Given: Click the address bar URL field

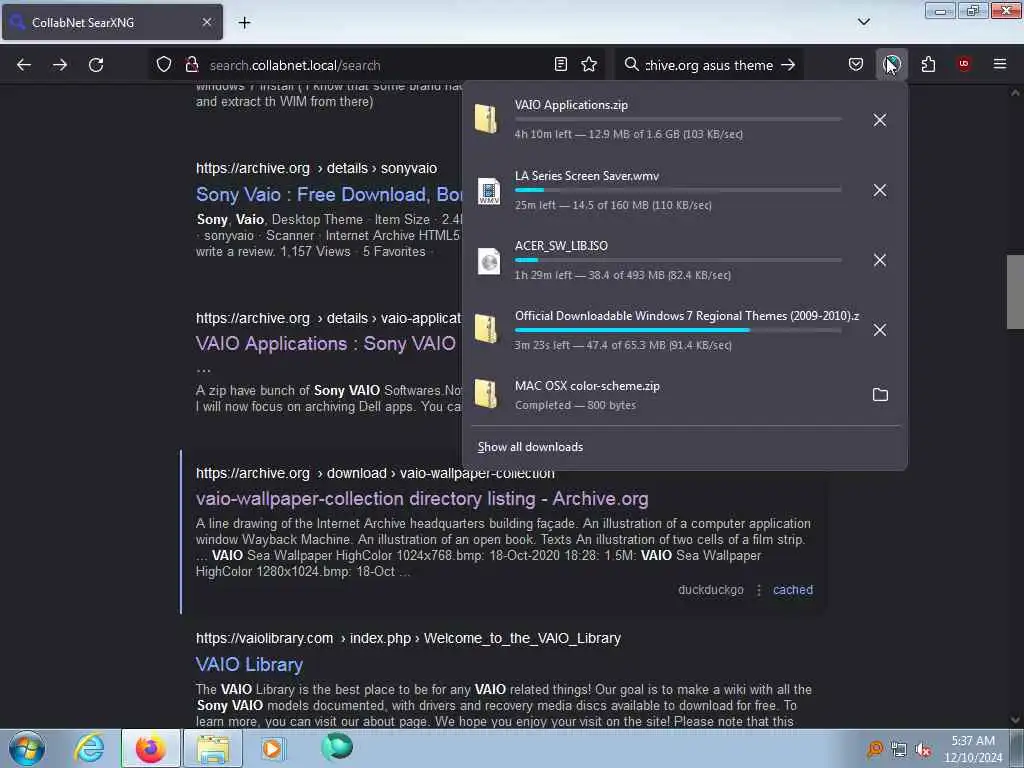Looking at the screenshot, I should (376, 65).
